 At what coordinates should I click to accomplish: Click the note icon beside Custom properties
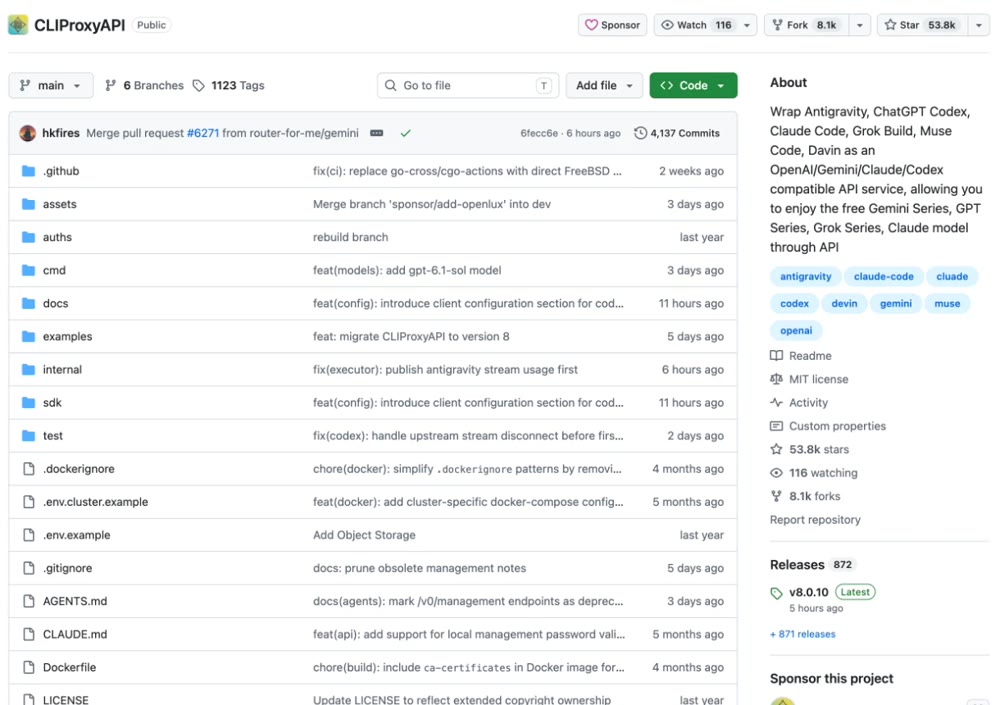point(776,426)
